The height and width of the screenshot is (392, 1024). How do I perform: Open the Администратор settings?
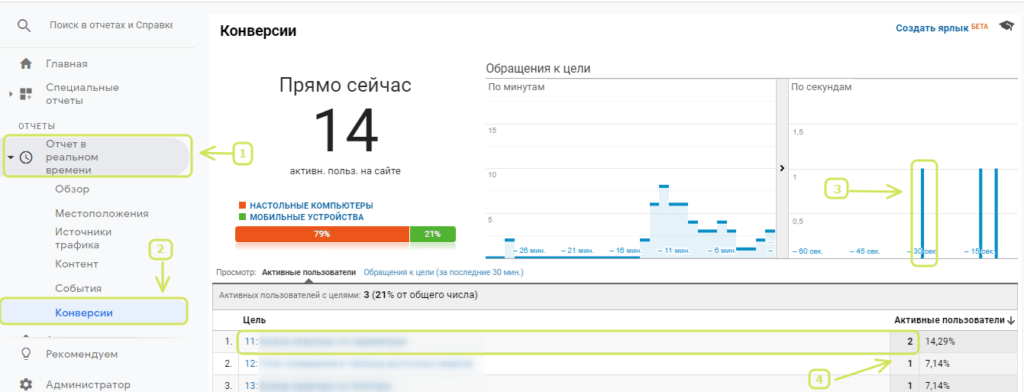(88, 385)
